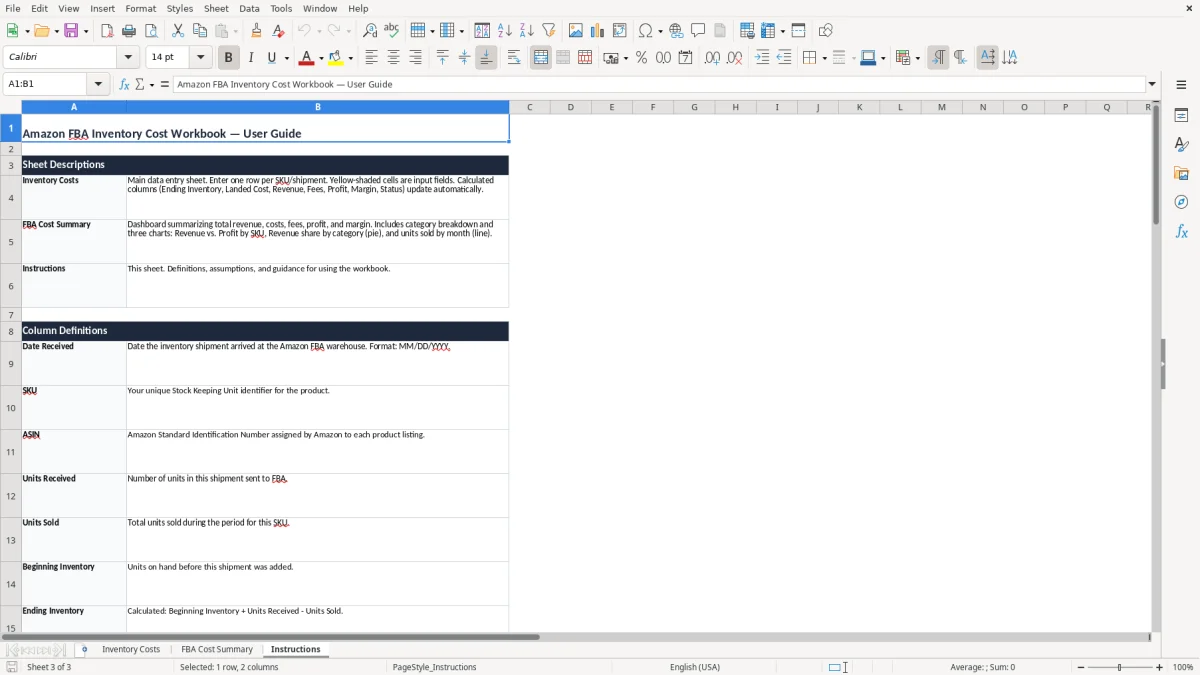This screenshot has height=675, width=1200.
Task: Click the Sort dialog icon
Action: pyautogui.click(x=482, y=31)
